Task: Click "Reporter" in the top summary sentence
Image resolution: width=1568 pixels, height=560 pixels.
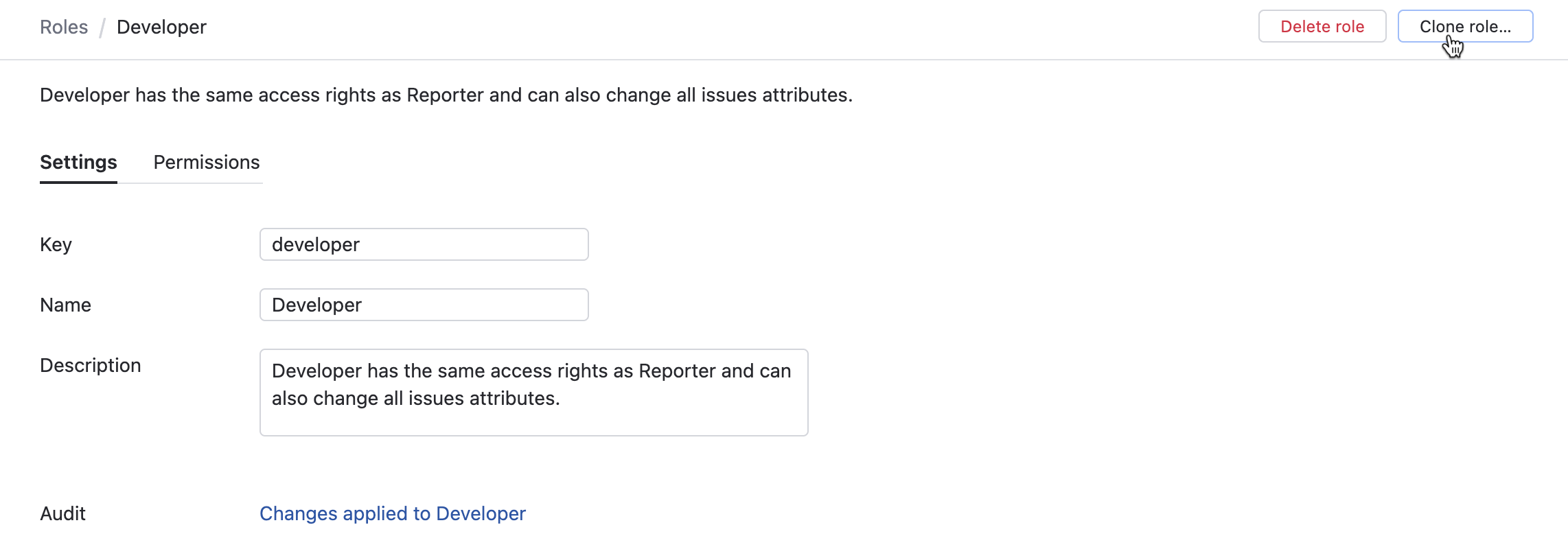Action: [445, 95]
